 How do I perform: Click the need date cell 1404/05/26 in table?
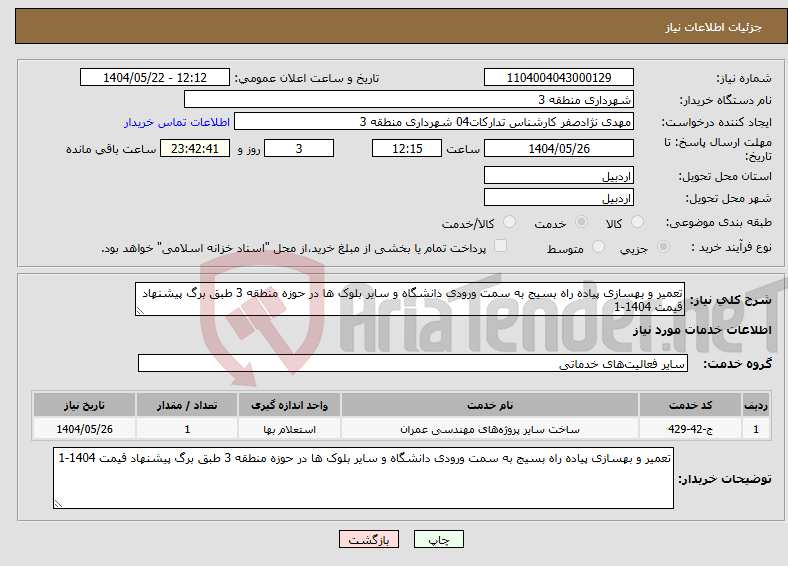[84, 429]
